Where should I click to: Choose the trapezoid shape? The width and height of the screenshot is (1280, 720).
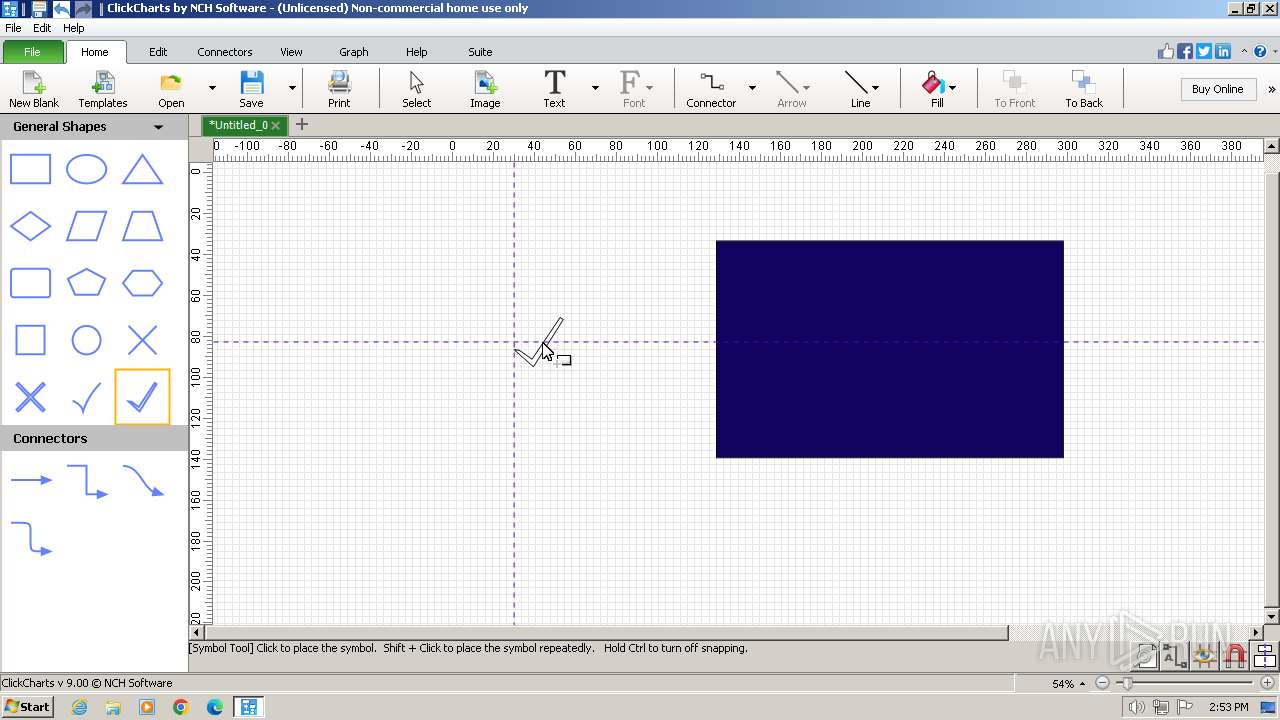click(x=142, y=226)
